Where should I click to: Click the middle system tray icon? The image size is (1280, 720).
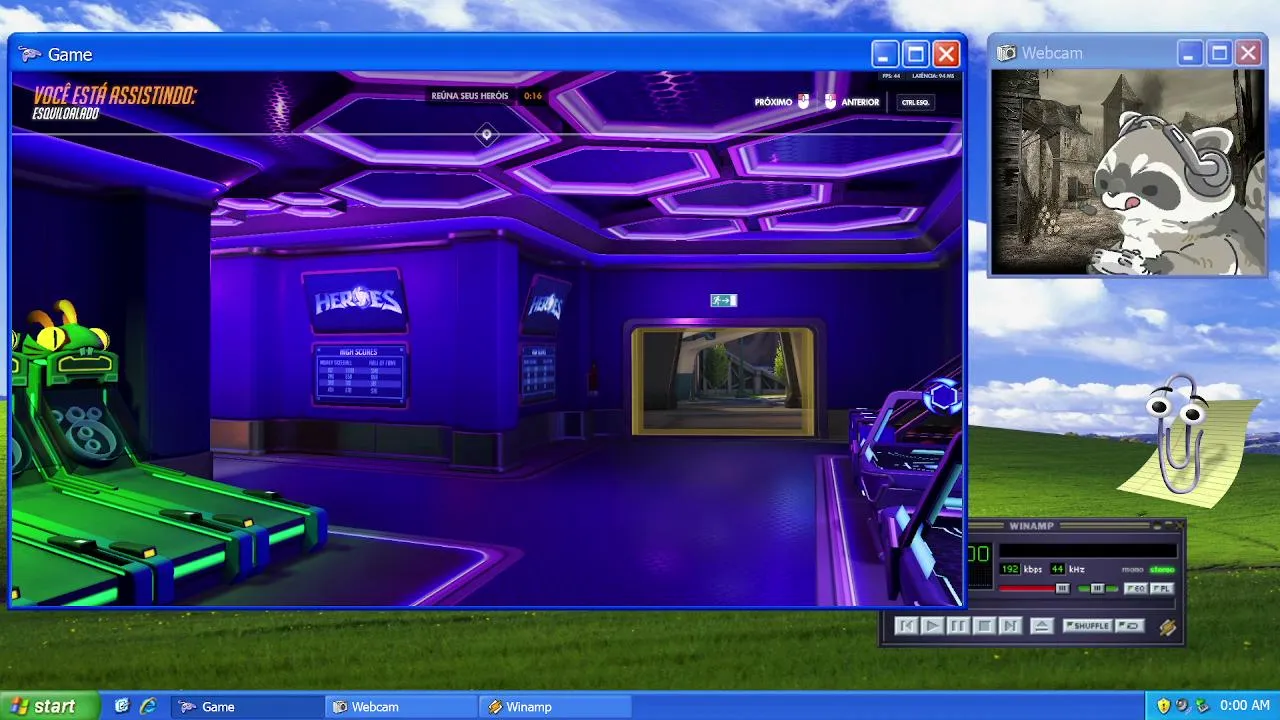[1182, 706]
